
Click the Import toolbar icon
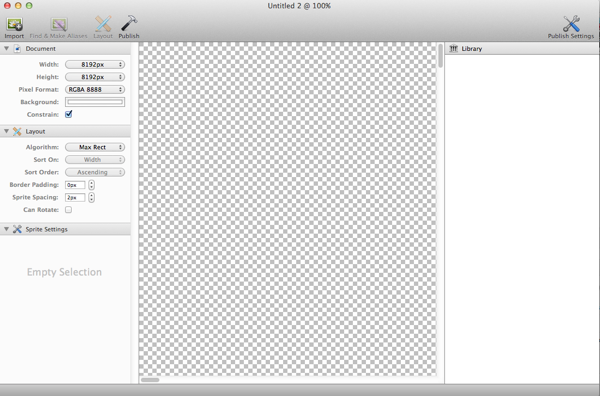(14, 24)
